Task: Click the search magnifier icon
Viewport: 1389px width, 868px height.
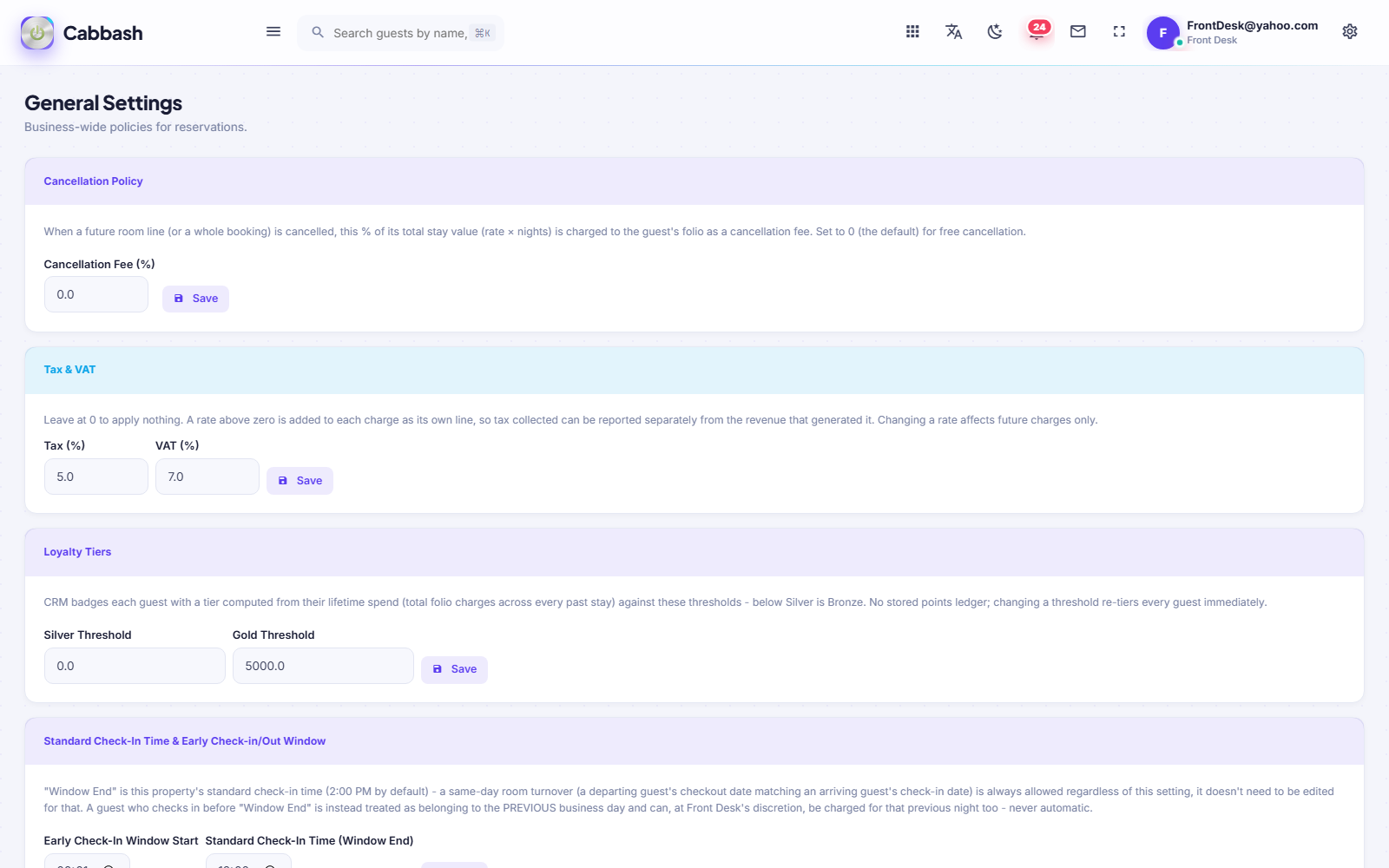Action: [318, 32]
